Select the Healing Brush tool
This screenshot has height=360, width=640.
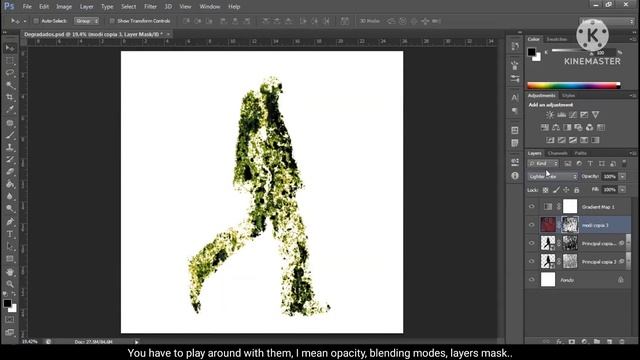click(10, 123)
